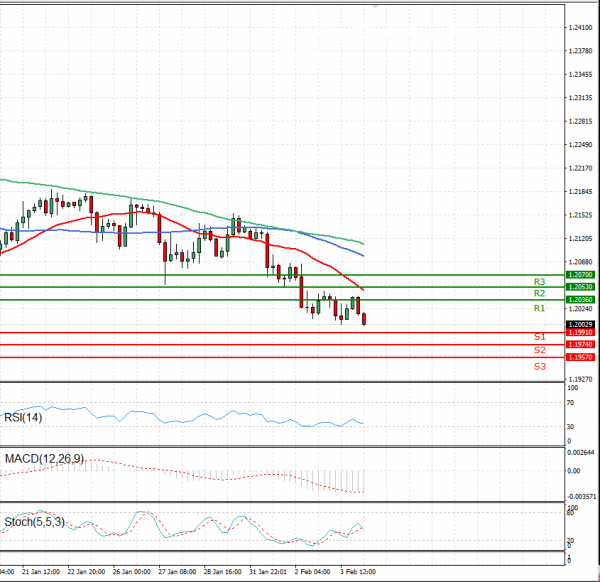Screen dimensions: 600x582
Task: Click the RSI scale value 30
Action: coord(571,427)
